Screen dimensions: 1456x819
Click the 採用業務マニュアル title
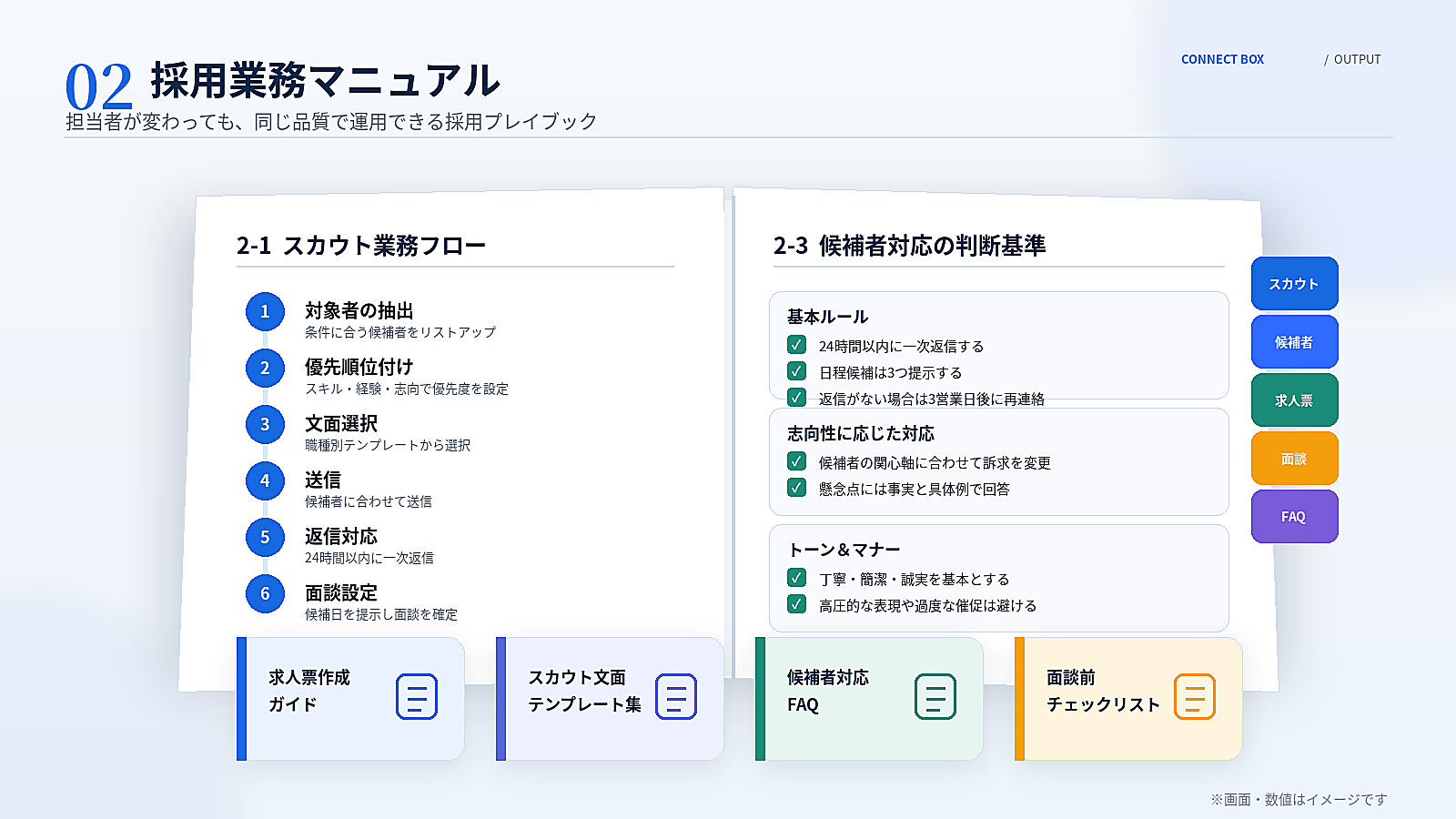click(326, 80)
